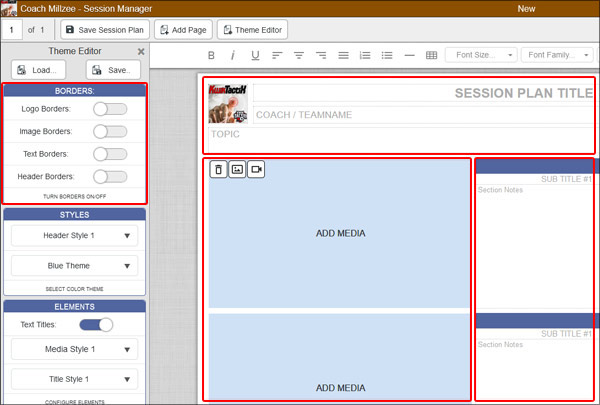Click the Add Page button
This screenshot has width=600, height=405.
click(182, 30)
